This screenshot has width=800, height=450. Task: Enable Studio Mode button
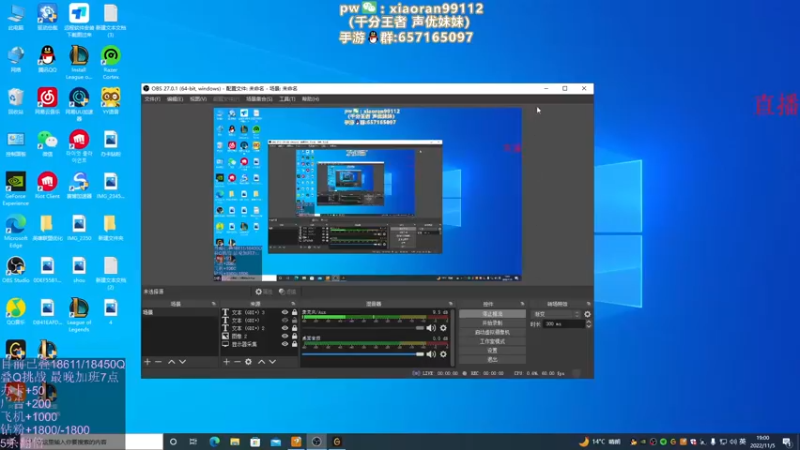coord(492,341)
